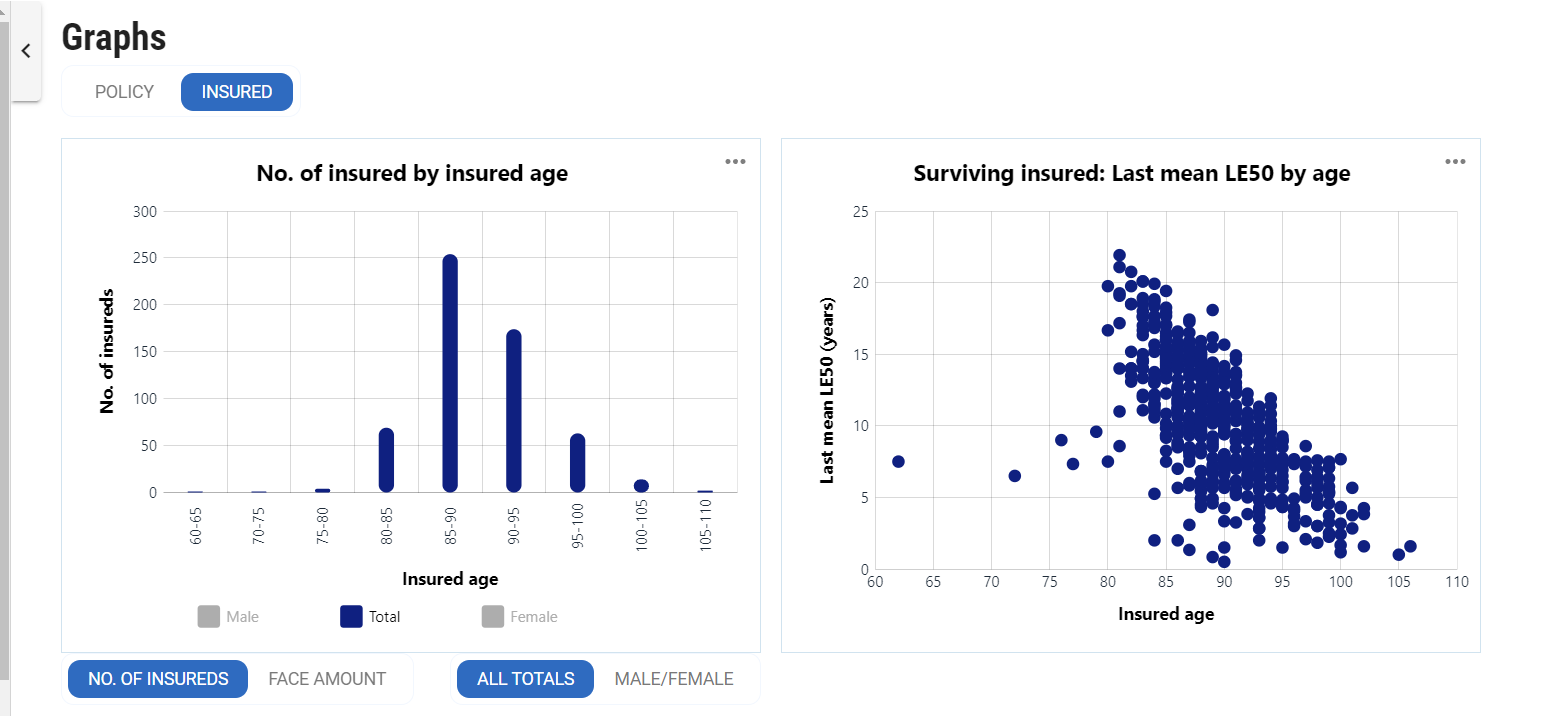This screenshot has width=1547, height=716.
Task: Open the scatter chart's three-dot options menu
Action: click(x=1455, y=161)
